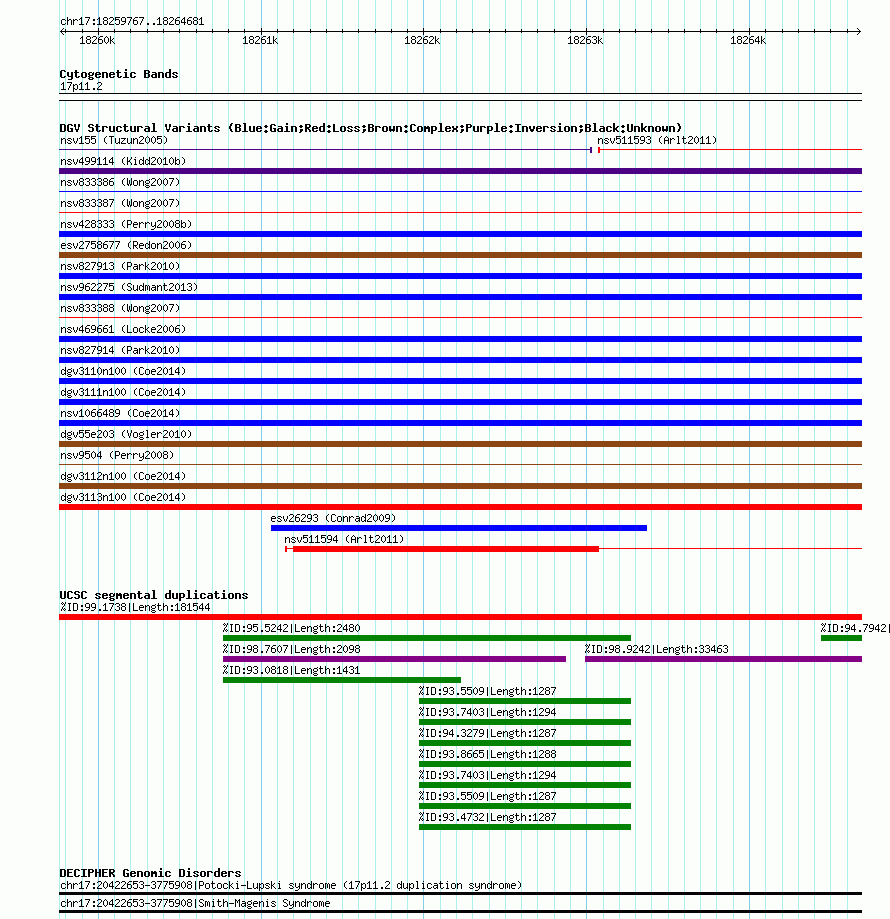Click the 18263k ruler tick label
The width and height of the screenshot is (890, 919).
coord(585,40)
